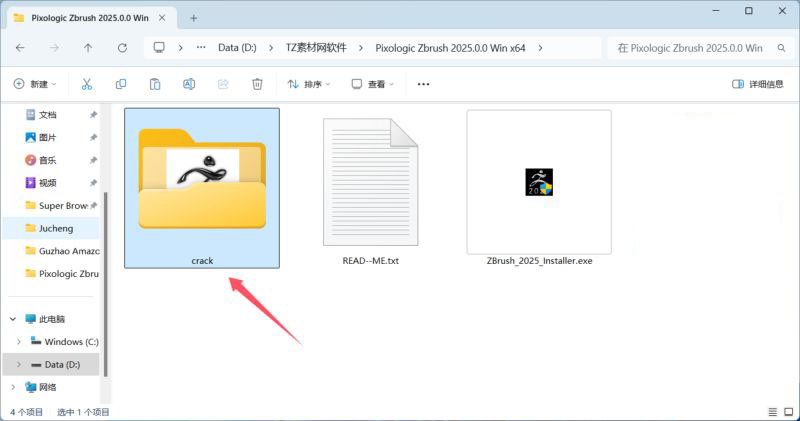This screenshot has width=800, height=421.
Task: Click the navigation pane scrollbar
Action: (106, 284)
